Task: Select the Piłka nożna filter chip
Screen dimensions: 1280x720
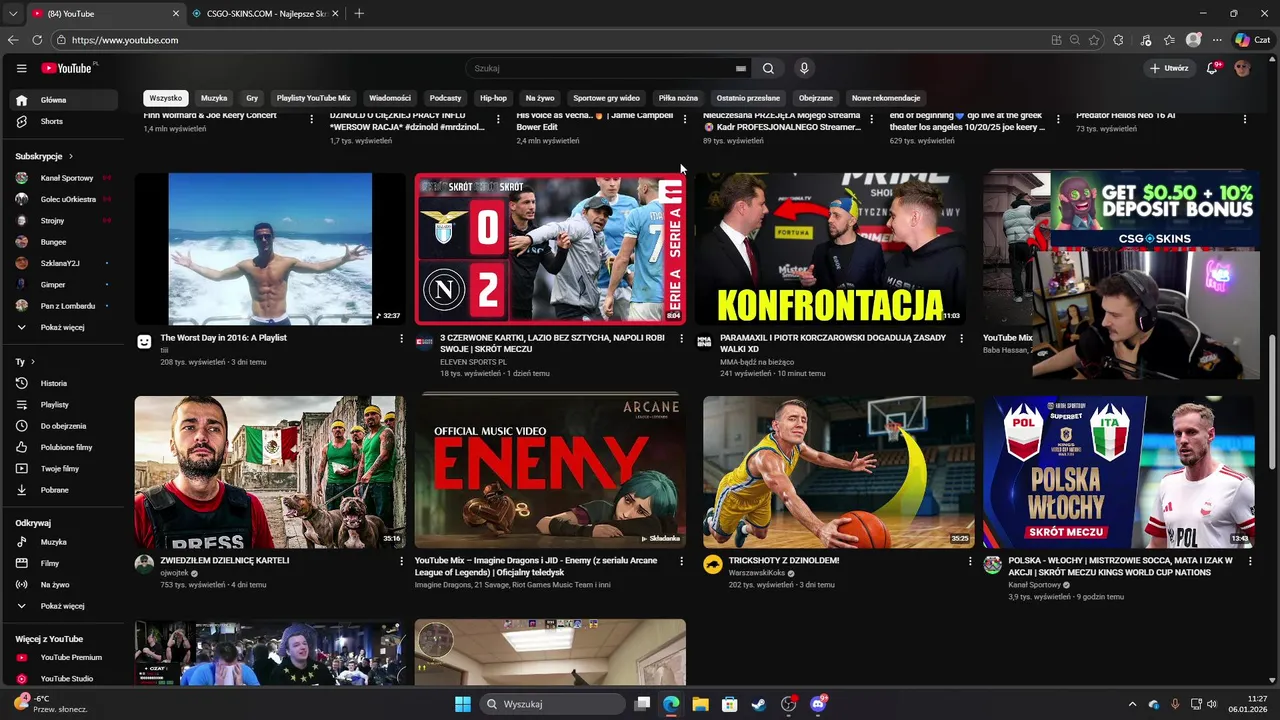Action: coord(678,98)
